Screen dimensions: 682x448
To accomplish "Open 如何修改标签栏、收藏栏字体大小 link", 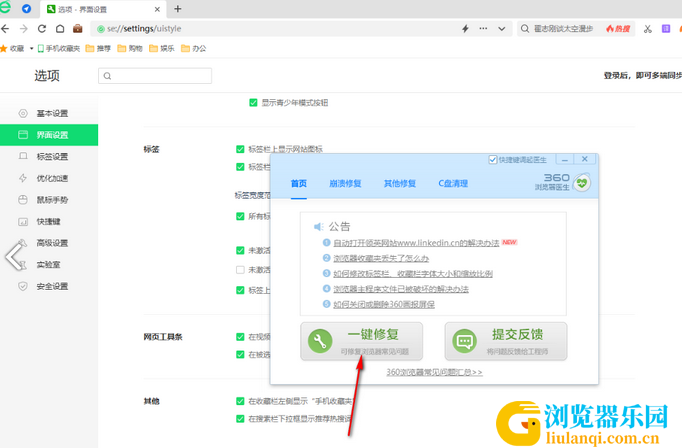I will pos(413,274).
